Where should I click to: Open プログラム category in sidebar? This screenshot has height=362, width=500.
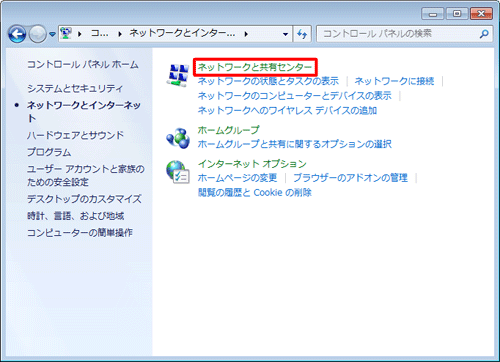49,152
